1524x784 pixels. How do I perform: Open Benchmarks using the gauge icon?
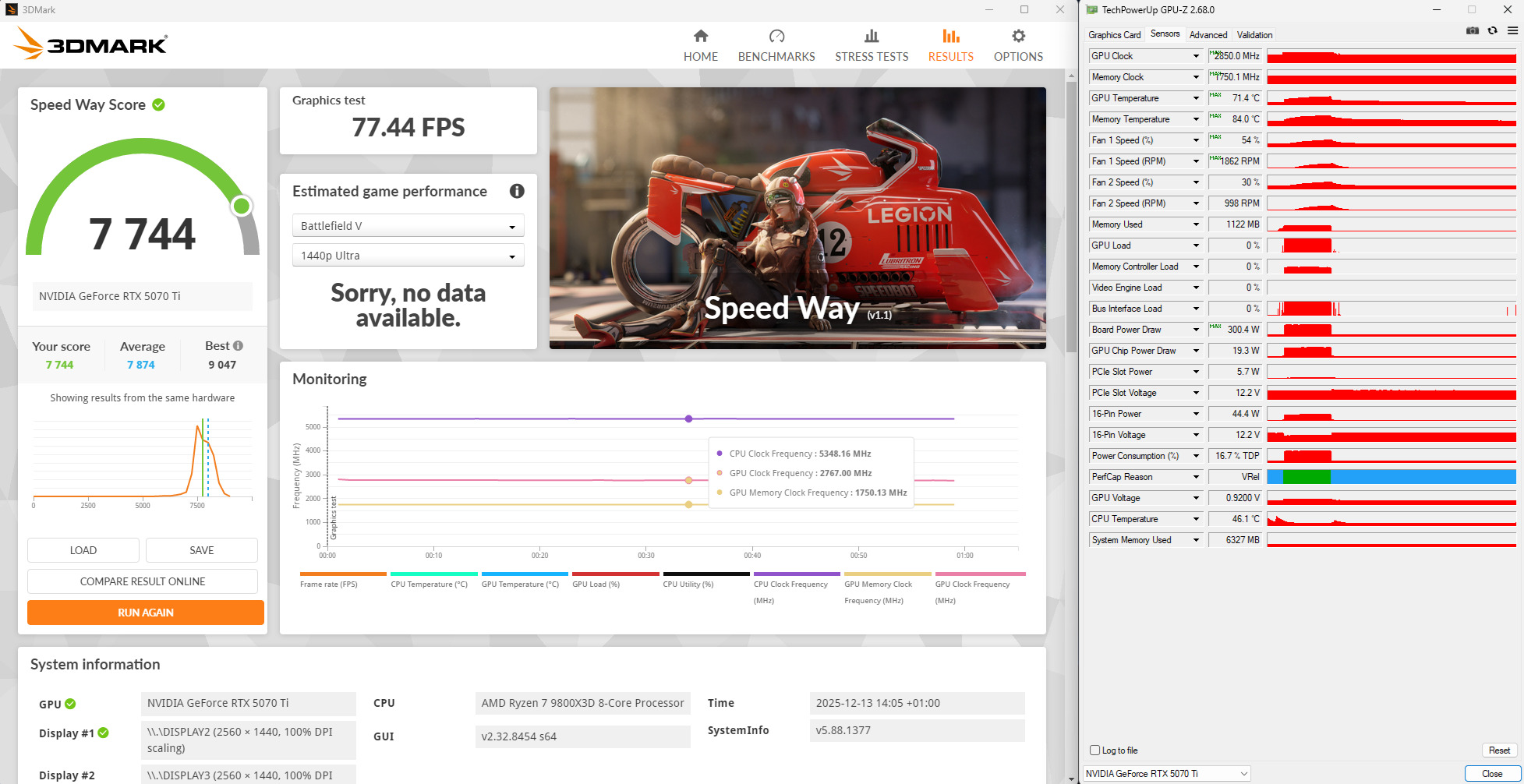776,36
